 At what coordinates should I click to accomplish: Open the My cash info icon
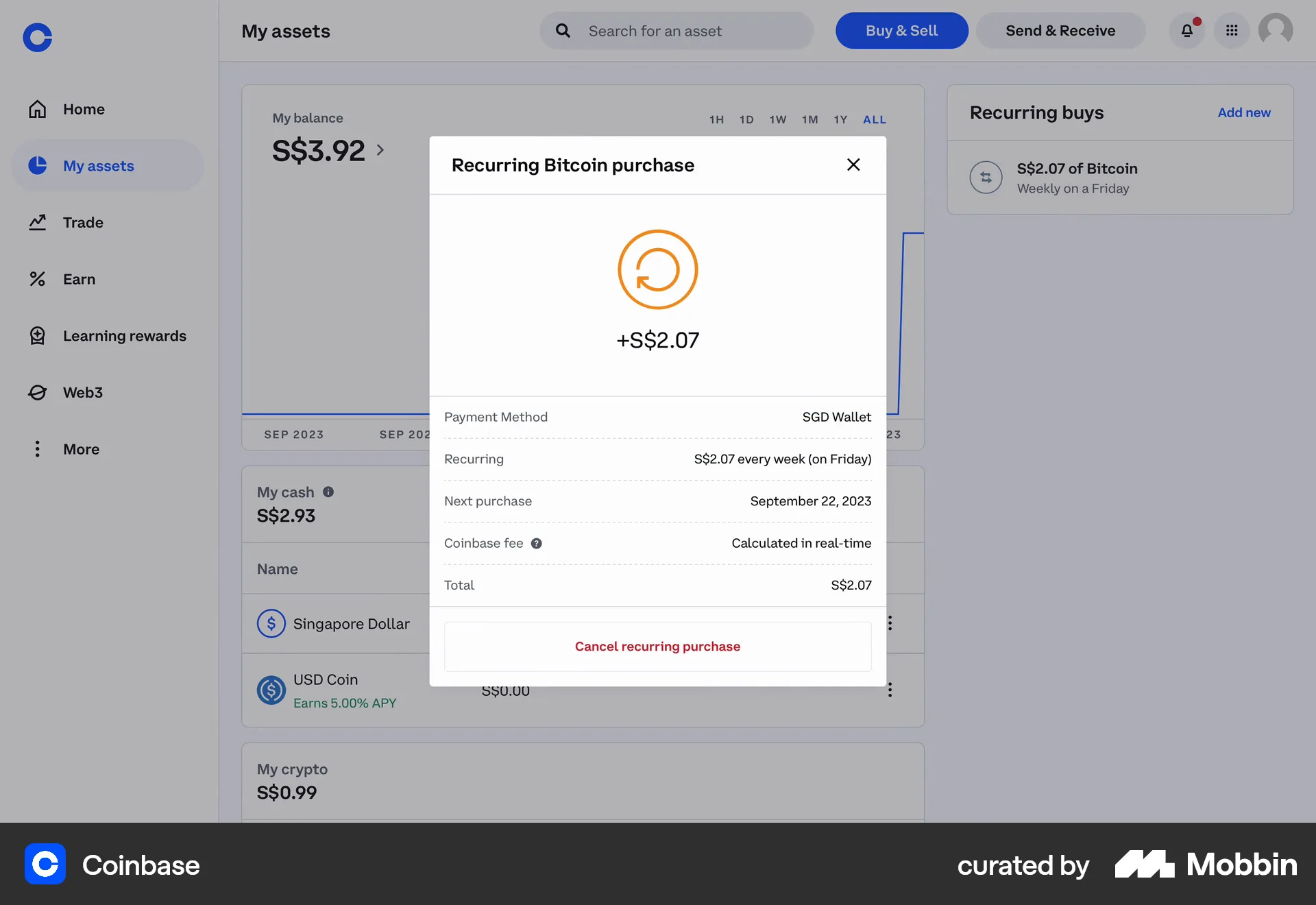pyautogui.click(x=328, y=492)
